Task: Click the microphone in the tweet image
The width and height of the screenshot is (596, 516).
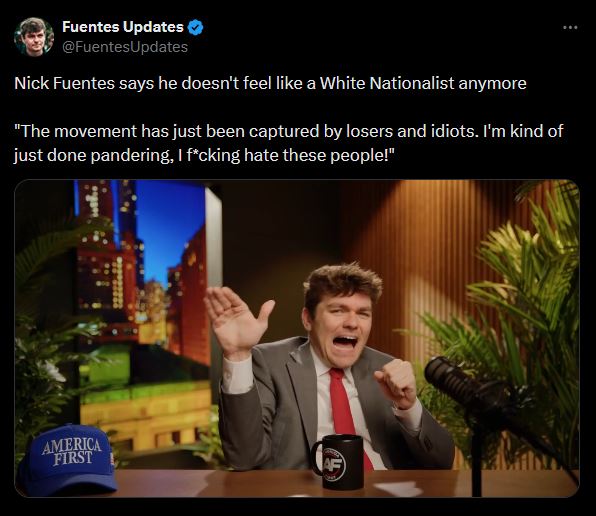Action: point(468,386)
